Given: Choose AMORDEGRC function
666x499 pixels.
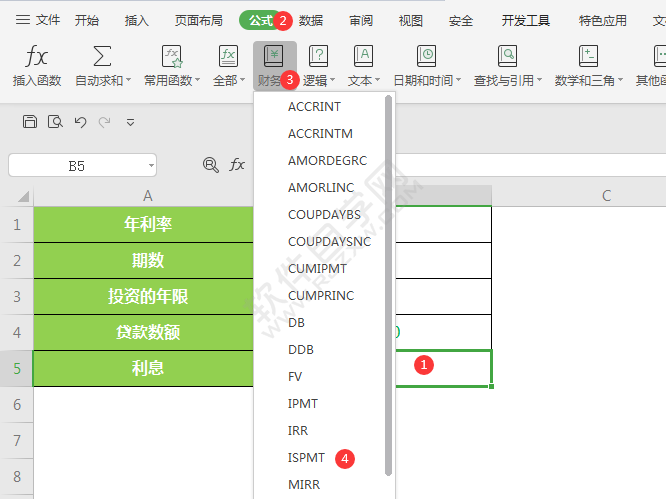Looking at the screenshot, I should click(x=327, y=161).
